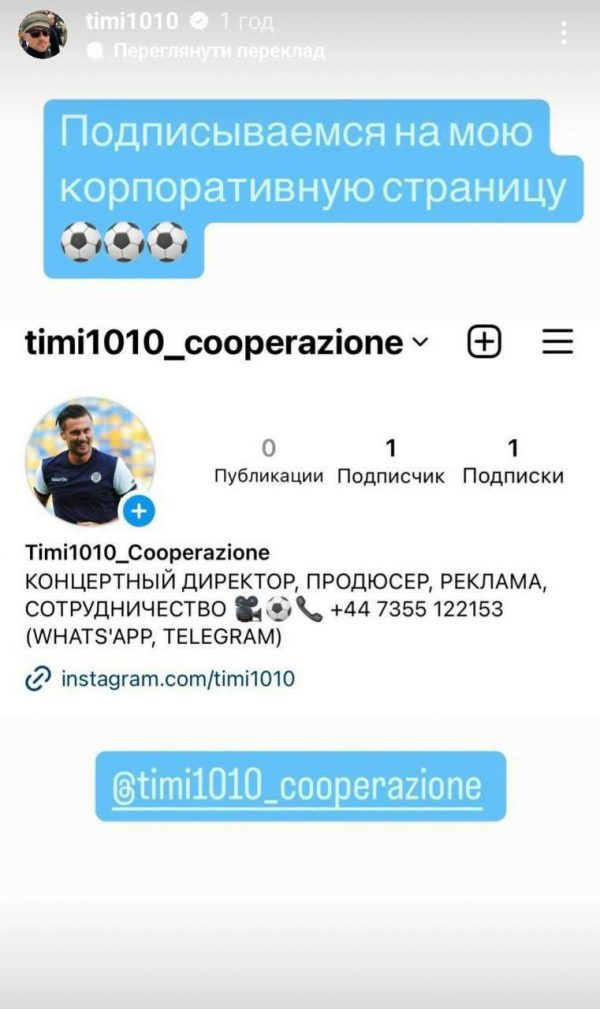Expand the timi1010_cooperazione account switcher chevron
This screenshot has height=1009, width=600.
[419, 342]
